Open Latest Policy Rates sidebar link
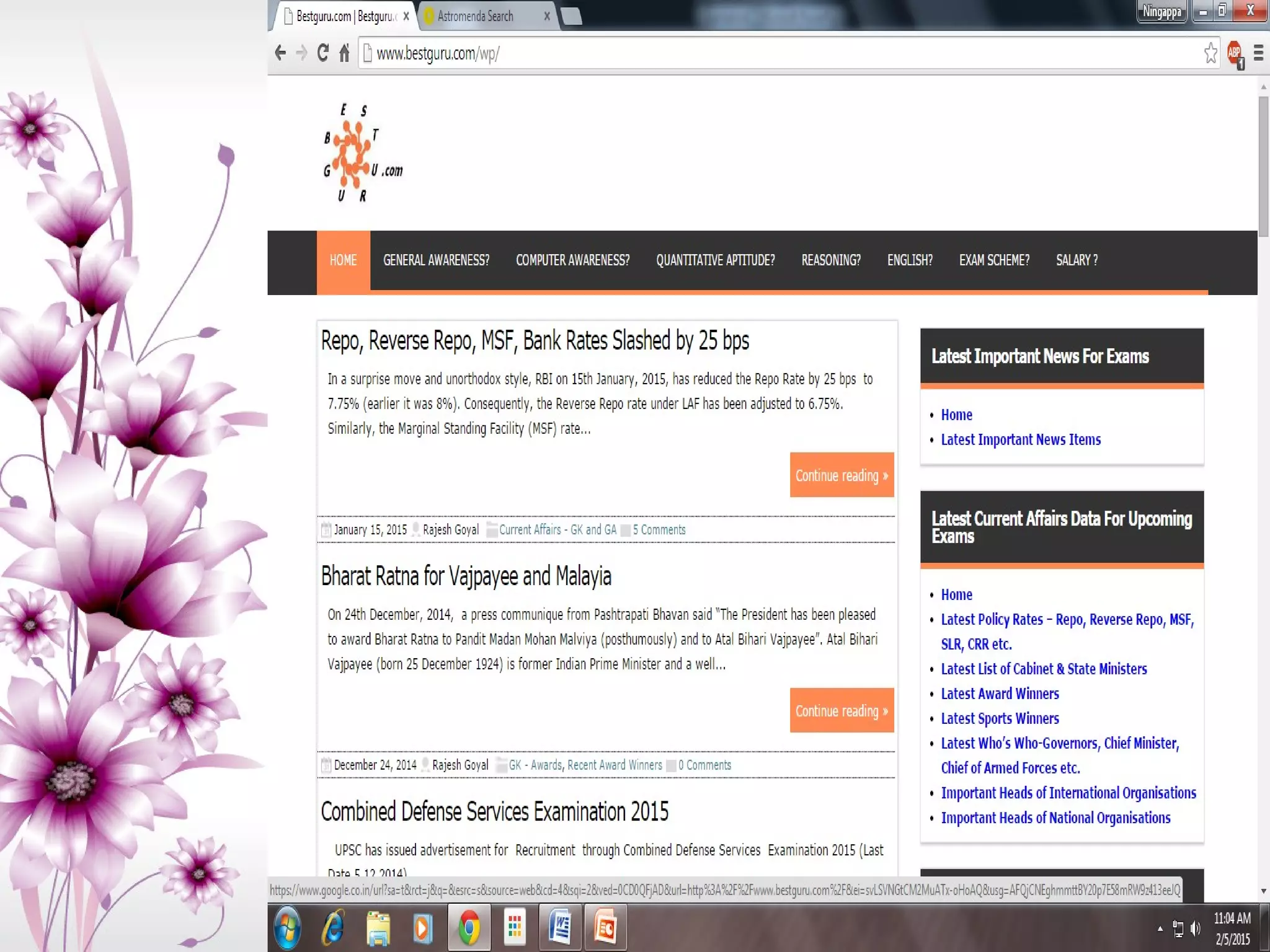This screenshot has width=1270, height=952. tap(1067, 632)
